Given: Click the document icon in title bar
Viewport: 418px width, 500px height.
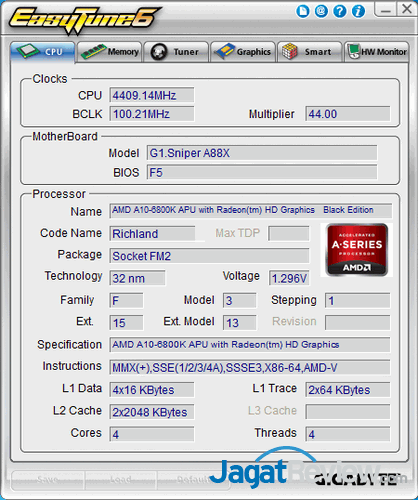Looking at the screenshot, I should [303, 11].
